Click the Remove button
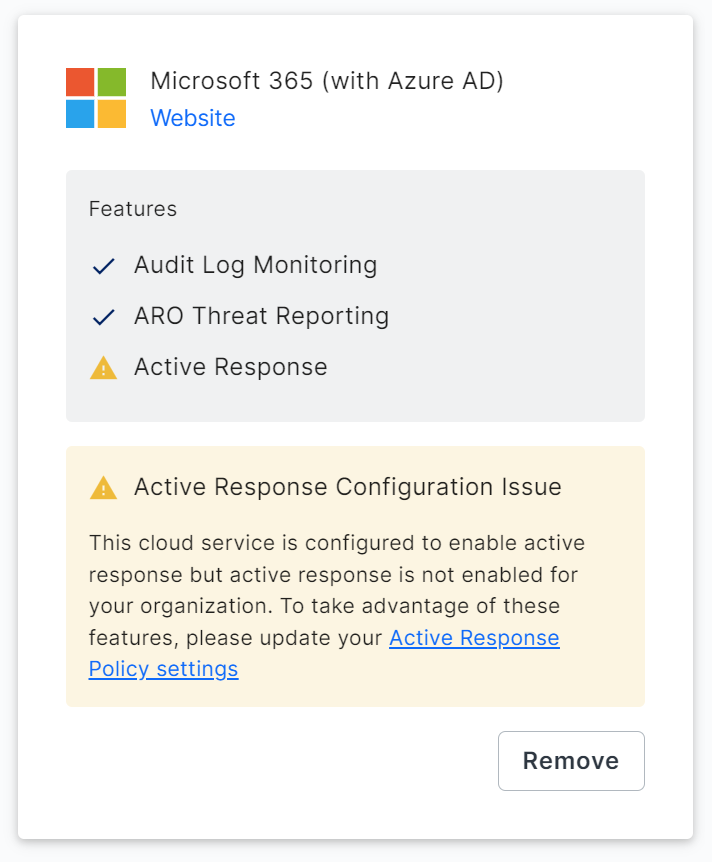This screenshot has width=712, height=862. [x=571, y=761]
